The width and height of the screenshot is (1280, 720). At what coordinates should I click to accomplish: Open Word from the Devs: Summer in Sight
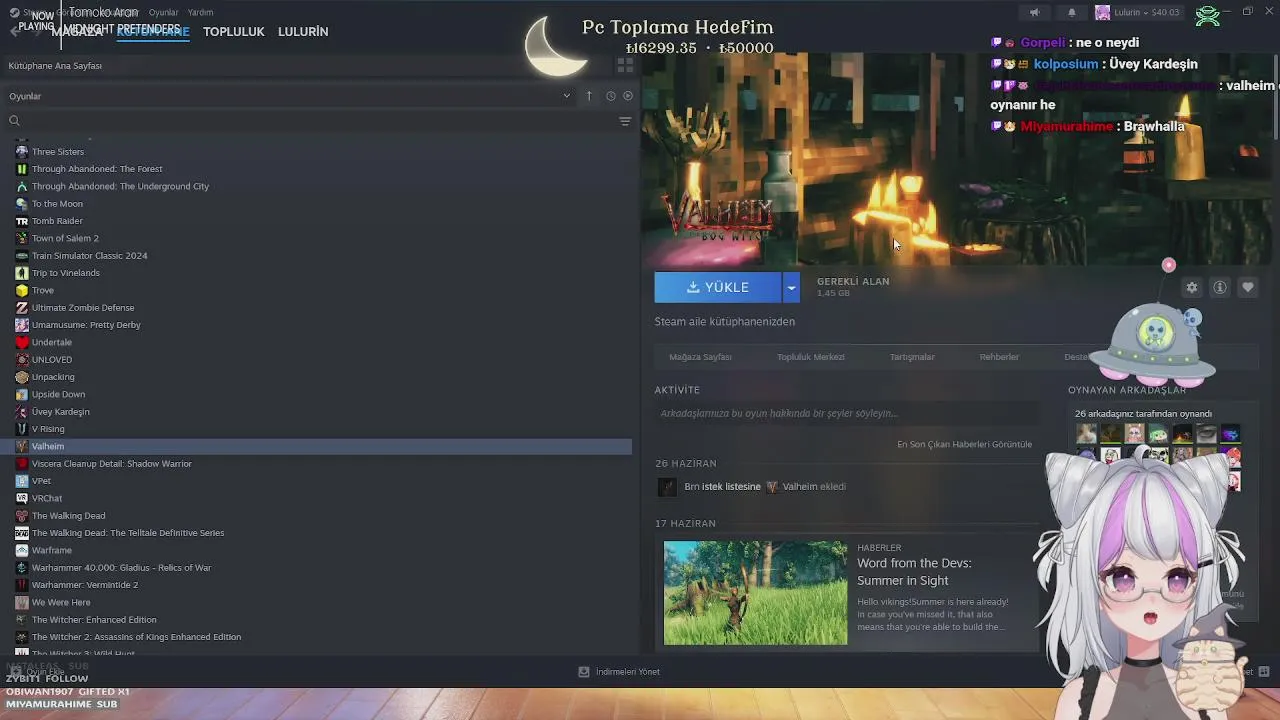point(914,572)
